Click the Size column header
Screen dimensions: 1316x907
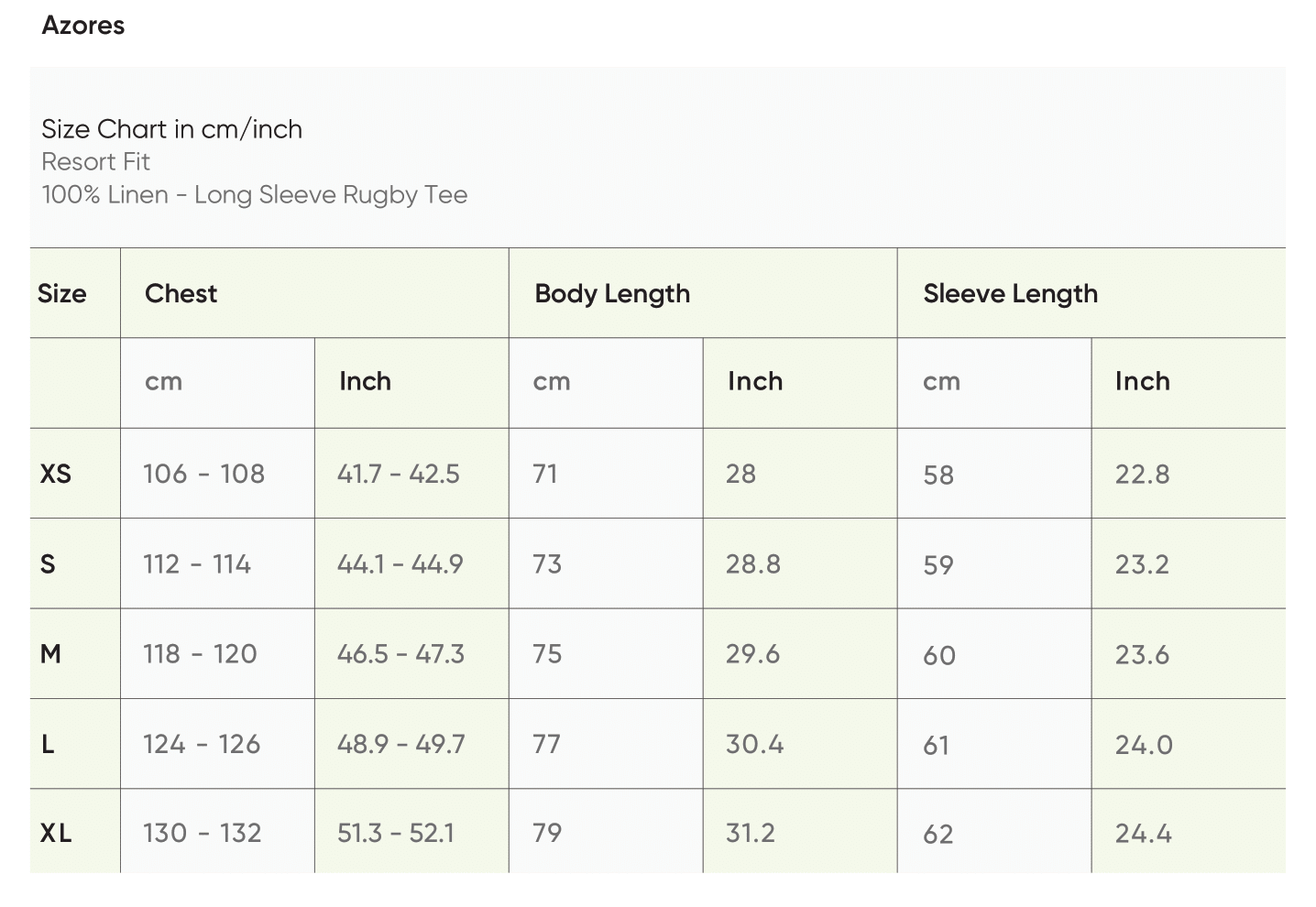[62, 294]
